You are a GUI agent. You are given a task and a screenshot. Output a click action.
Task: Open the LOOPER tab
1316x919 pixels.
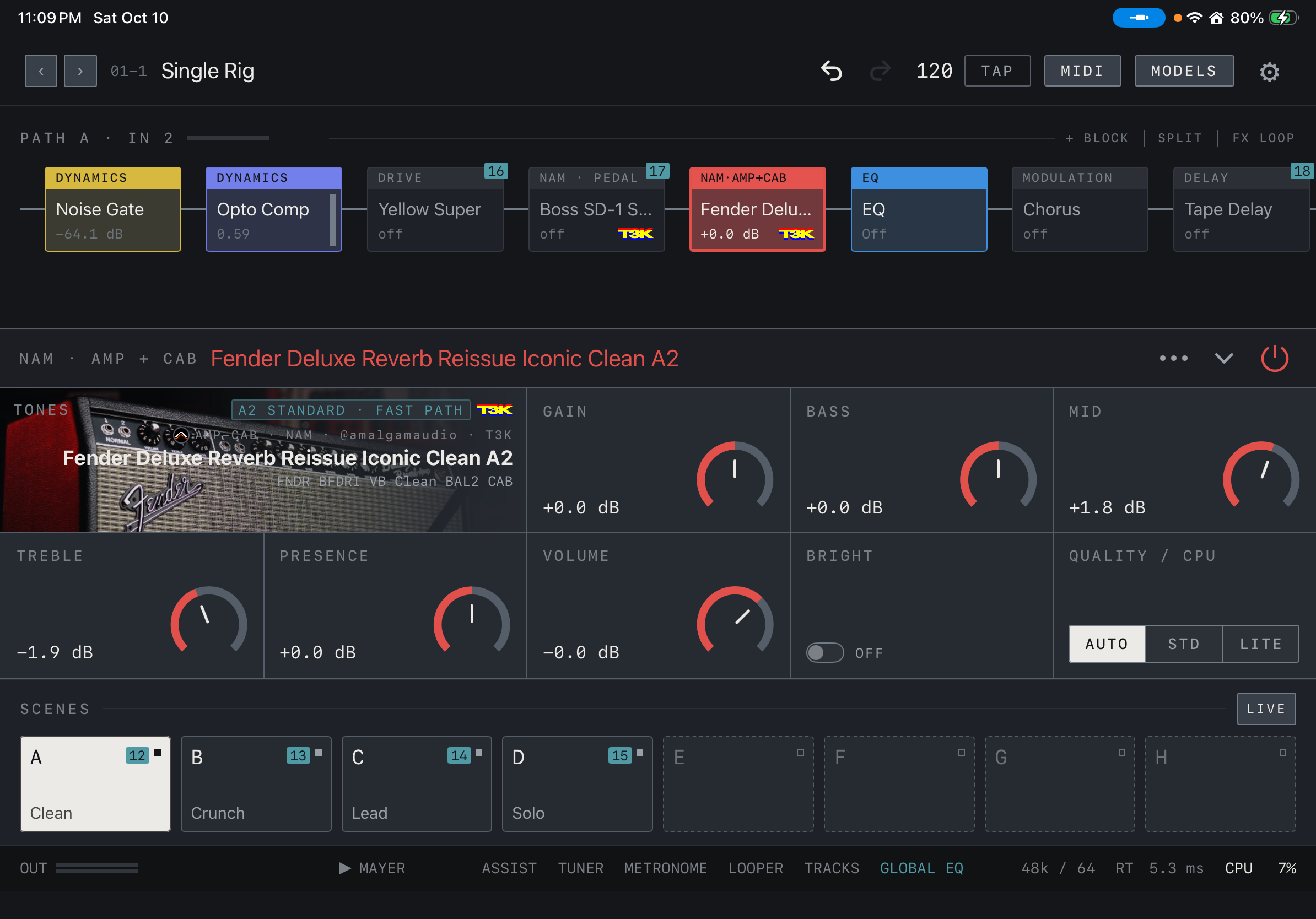756,868
